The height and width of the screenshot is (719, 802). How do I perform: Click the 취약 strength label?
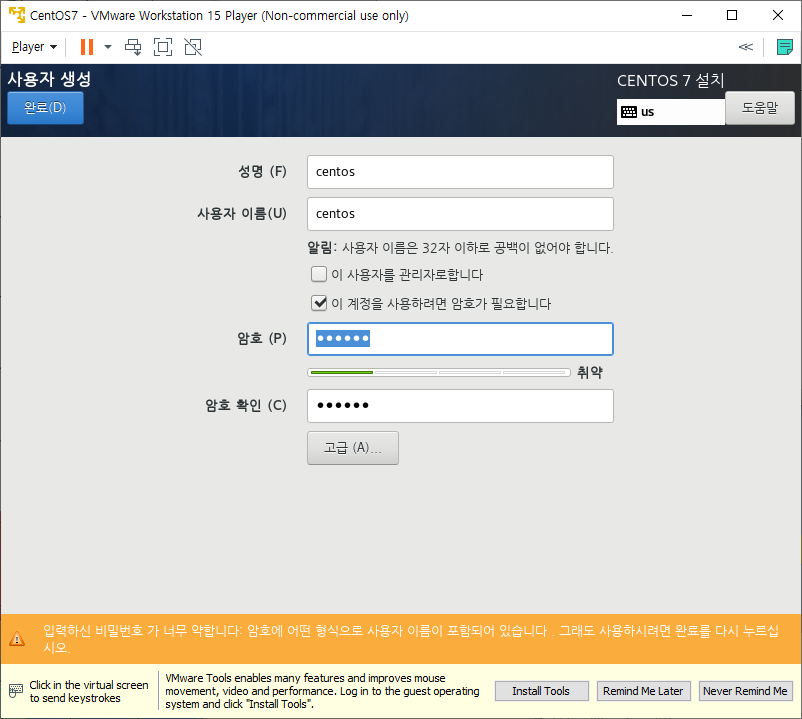(590, 372)
